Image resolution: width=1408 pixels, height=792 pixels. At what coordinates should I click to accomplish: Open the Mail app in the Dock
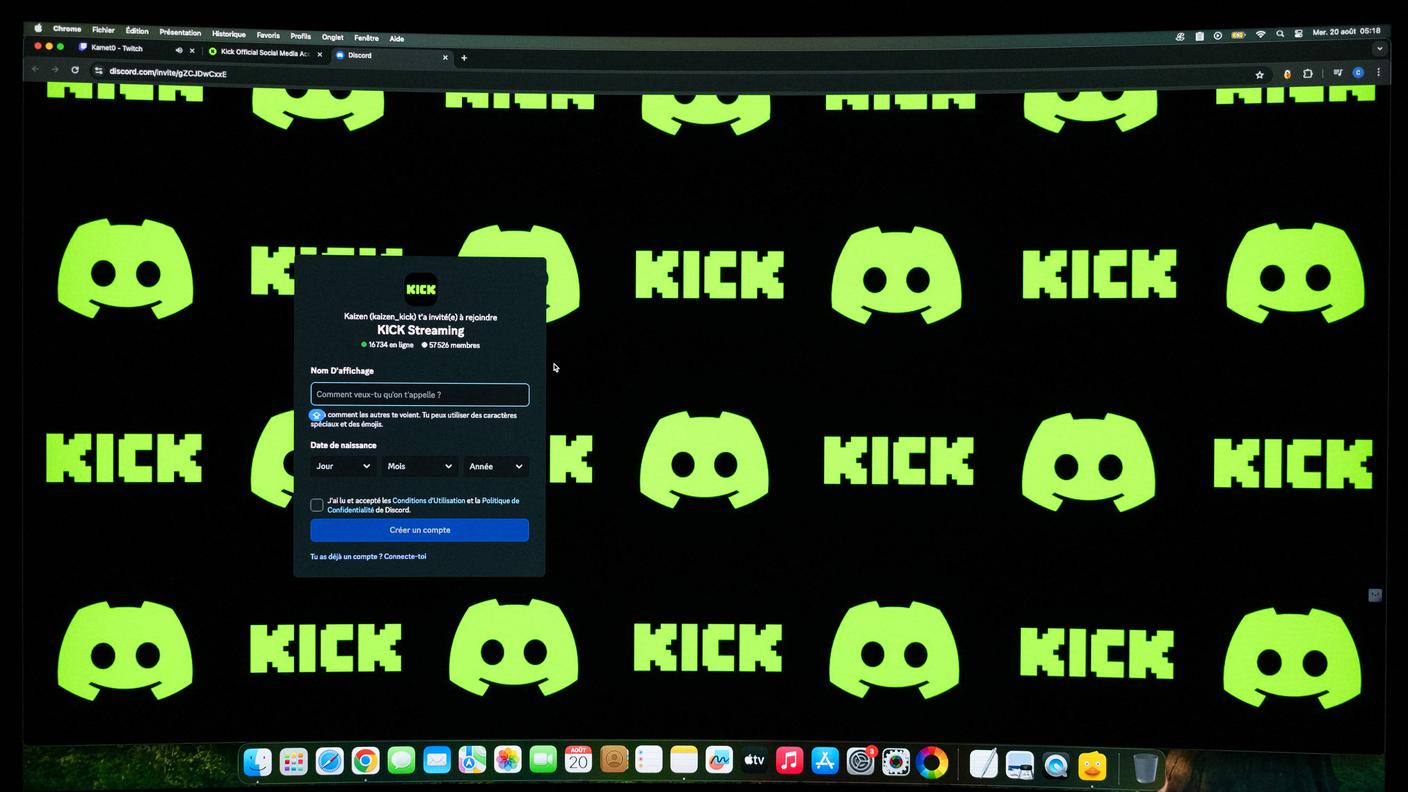[437, 761]
